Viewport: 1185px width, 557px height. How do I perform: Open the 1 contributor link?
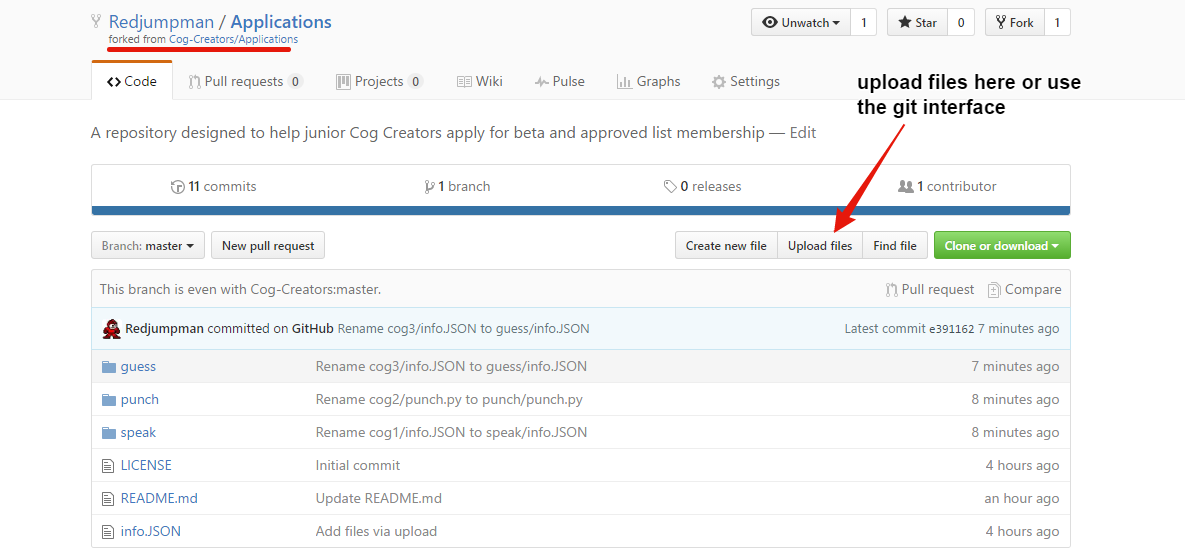947,187
